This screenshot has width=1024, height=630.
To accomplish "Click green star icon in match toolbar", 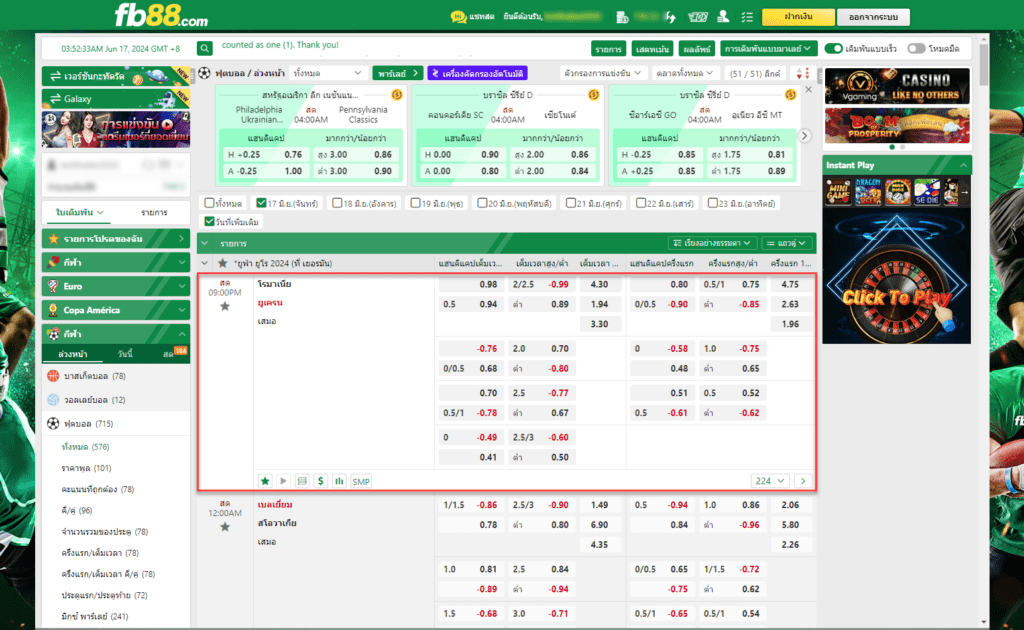I will point(265,481).
